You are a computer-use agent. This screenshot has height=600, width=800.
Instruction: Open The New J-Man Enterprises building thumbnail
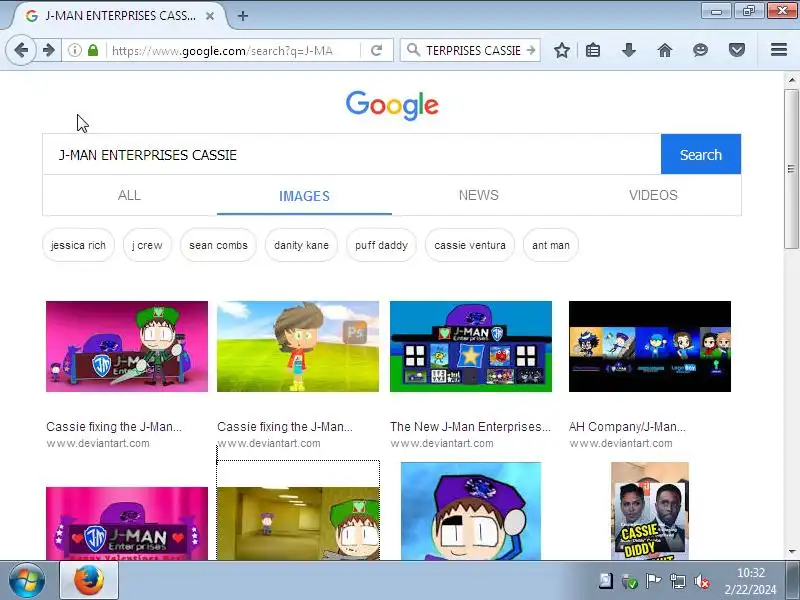471,346
